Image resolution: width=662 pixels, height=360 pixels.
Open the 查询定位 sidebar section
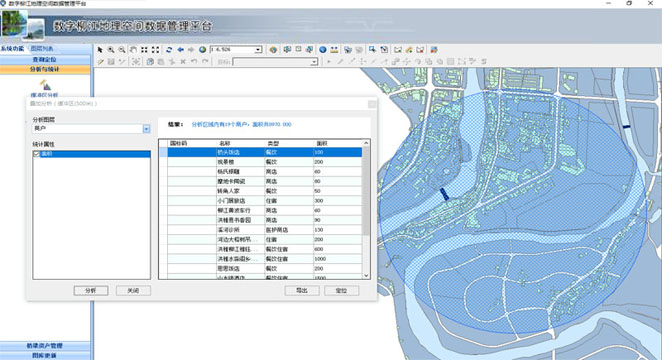[45, 60]
